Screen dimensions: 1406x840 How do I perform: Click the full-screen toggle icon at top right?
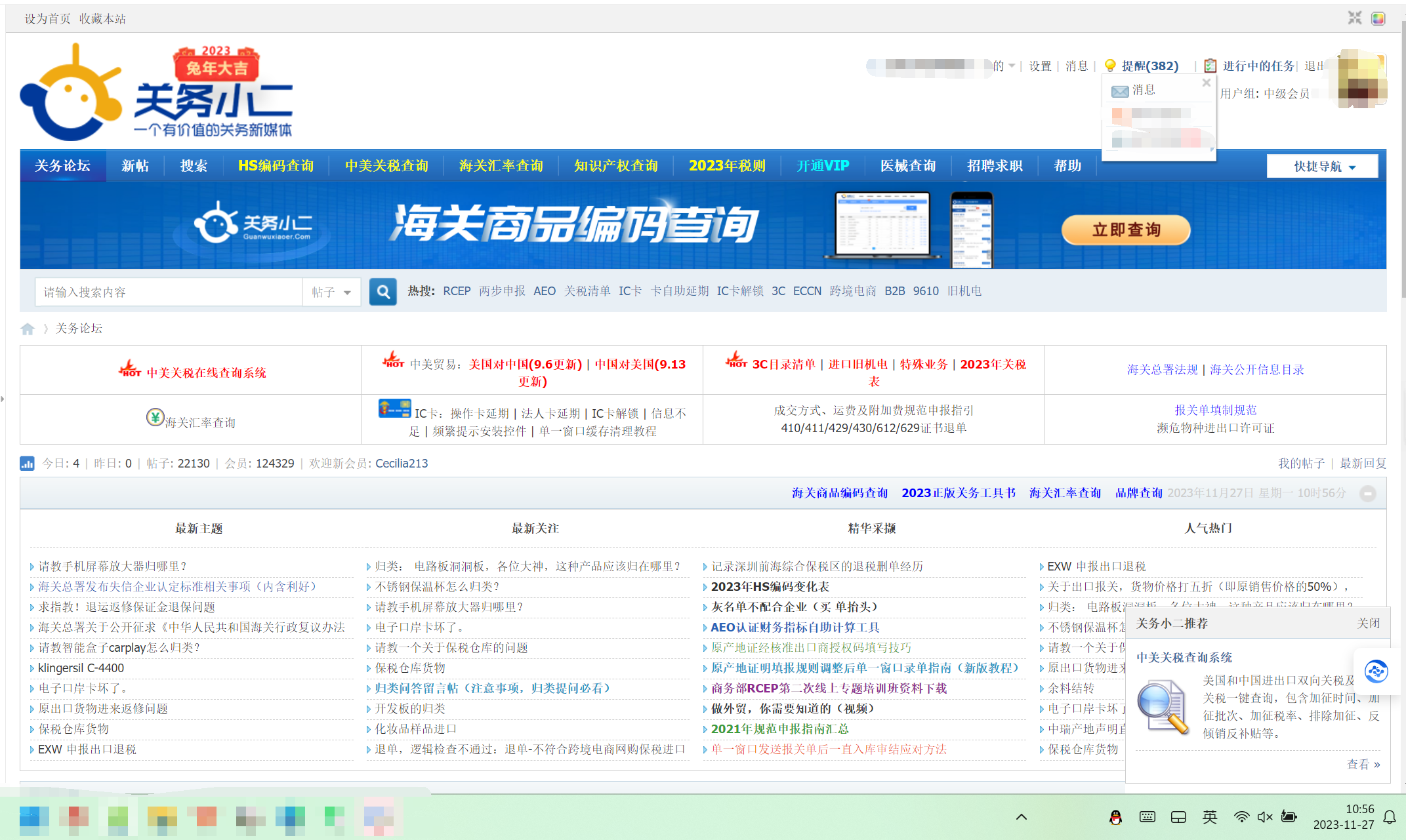point(1355,18)
